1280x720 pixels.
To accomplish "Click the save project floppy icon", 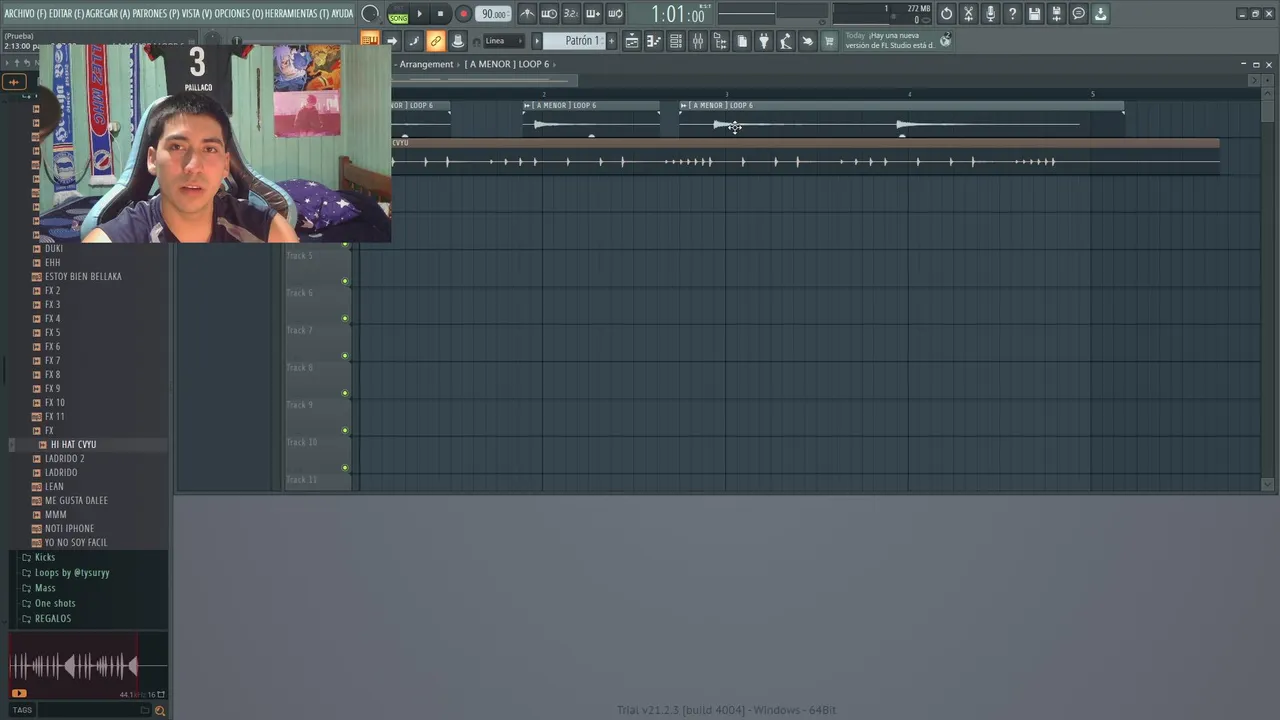I will [x=1034, y=14].
